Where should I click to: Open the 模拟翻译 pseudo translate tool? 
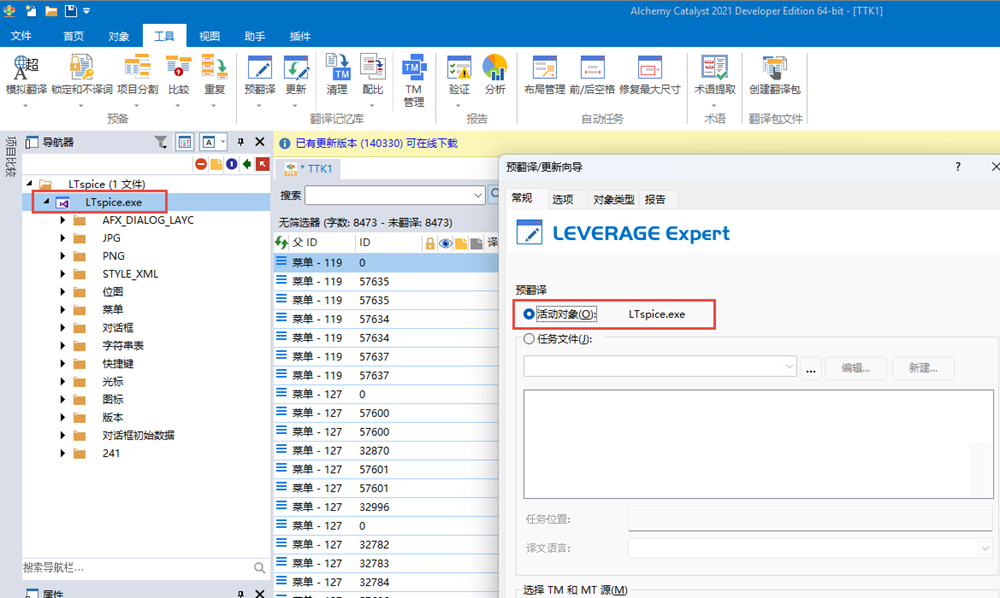[26, 75]
